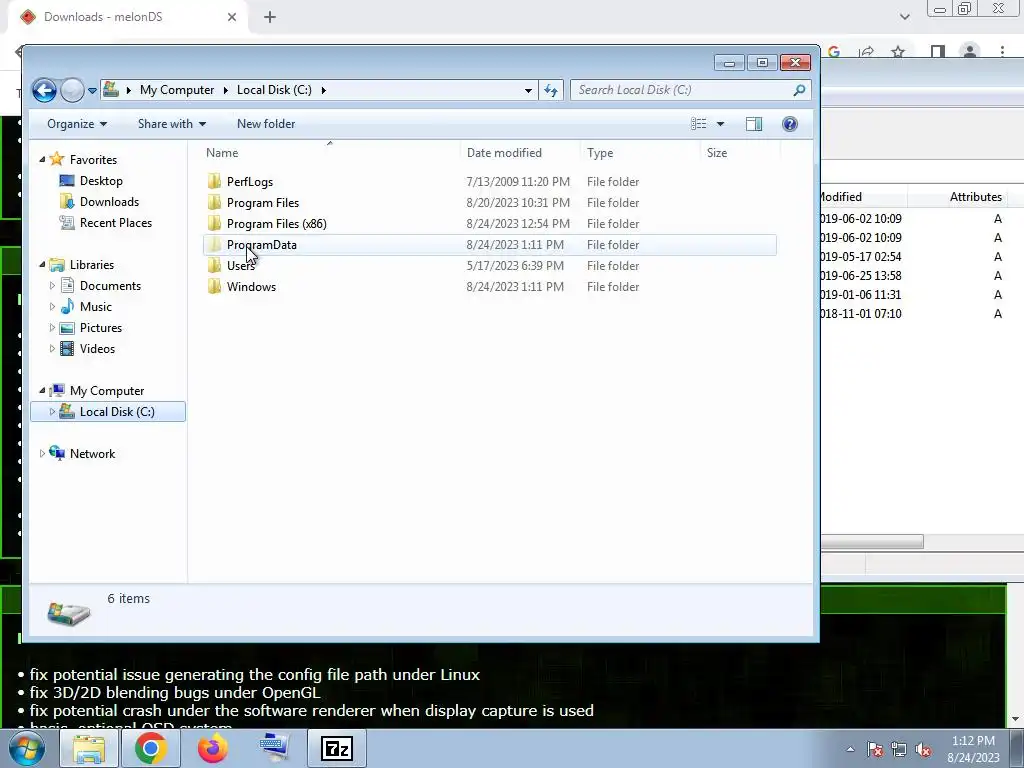Switch to Downloads - melonDS Chrome tab

128,17
